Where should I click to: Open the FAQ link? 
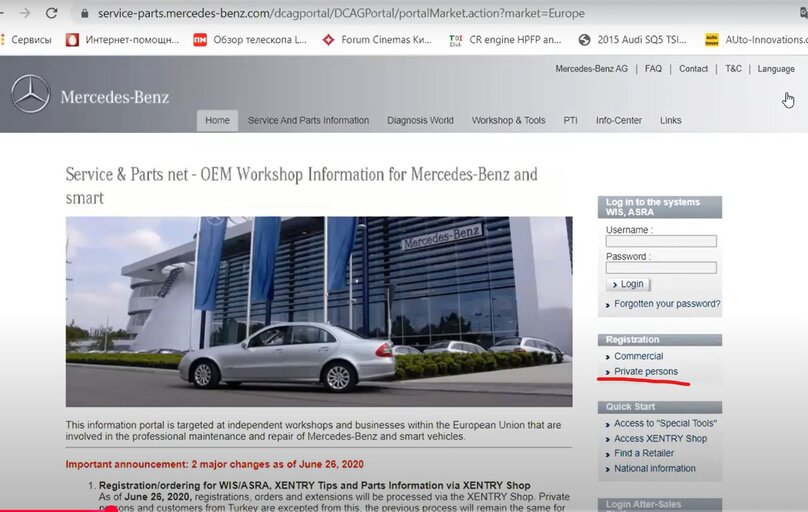click(653, 69)
